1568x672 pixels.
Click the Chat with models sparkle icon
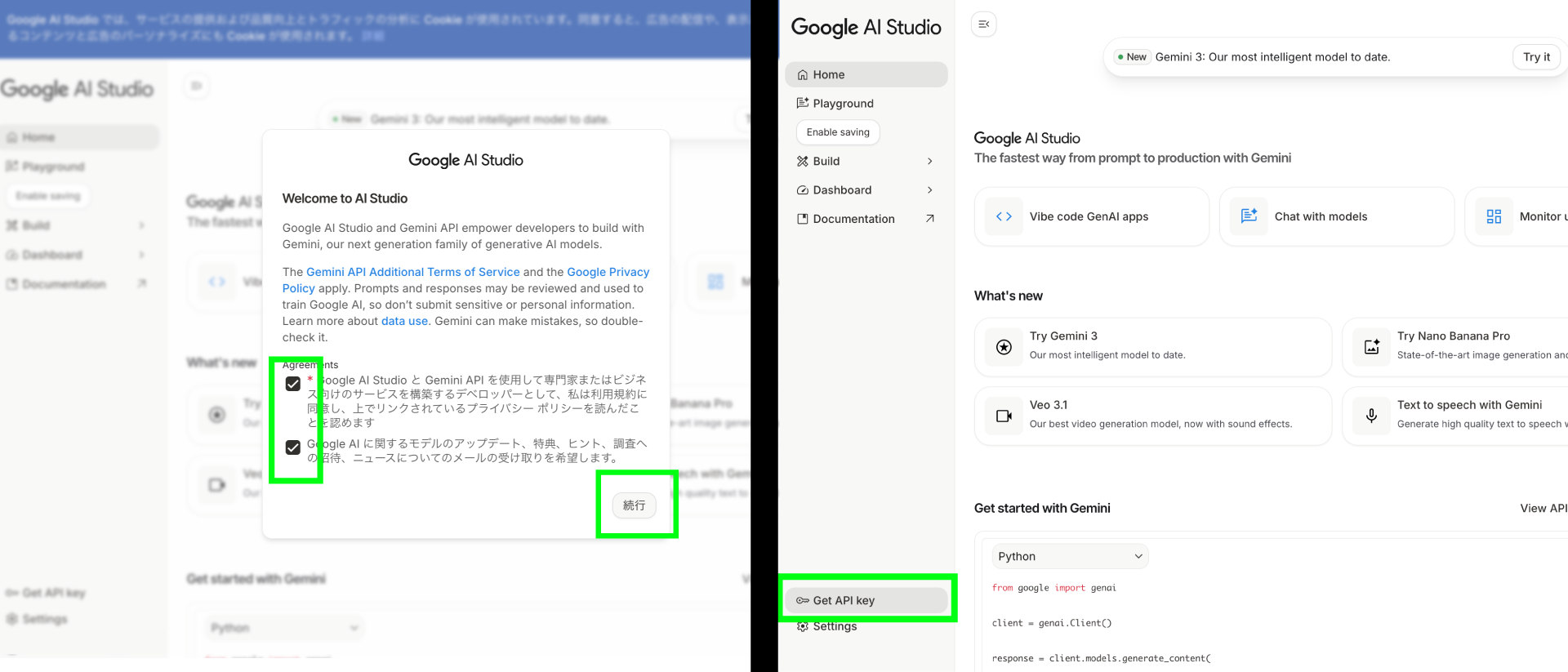point(1249,216)
